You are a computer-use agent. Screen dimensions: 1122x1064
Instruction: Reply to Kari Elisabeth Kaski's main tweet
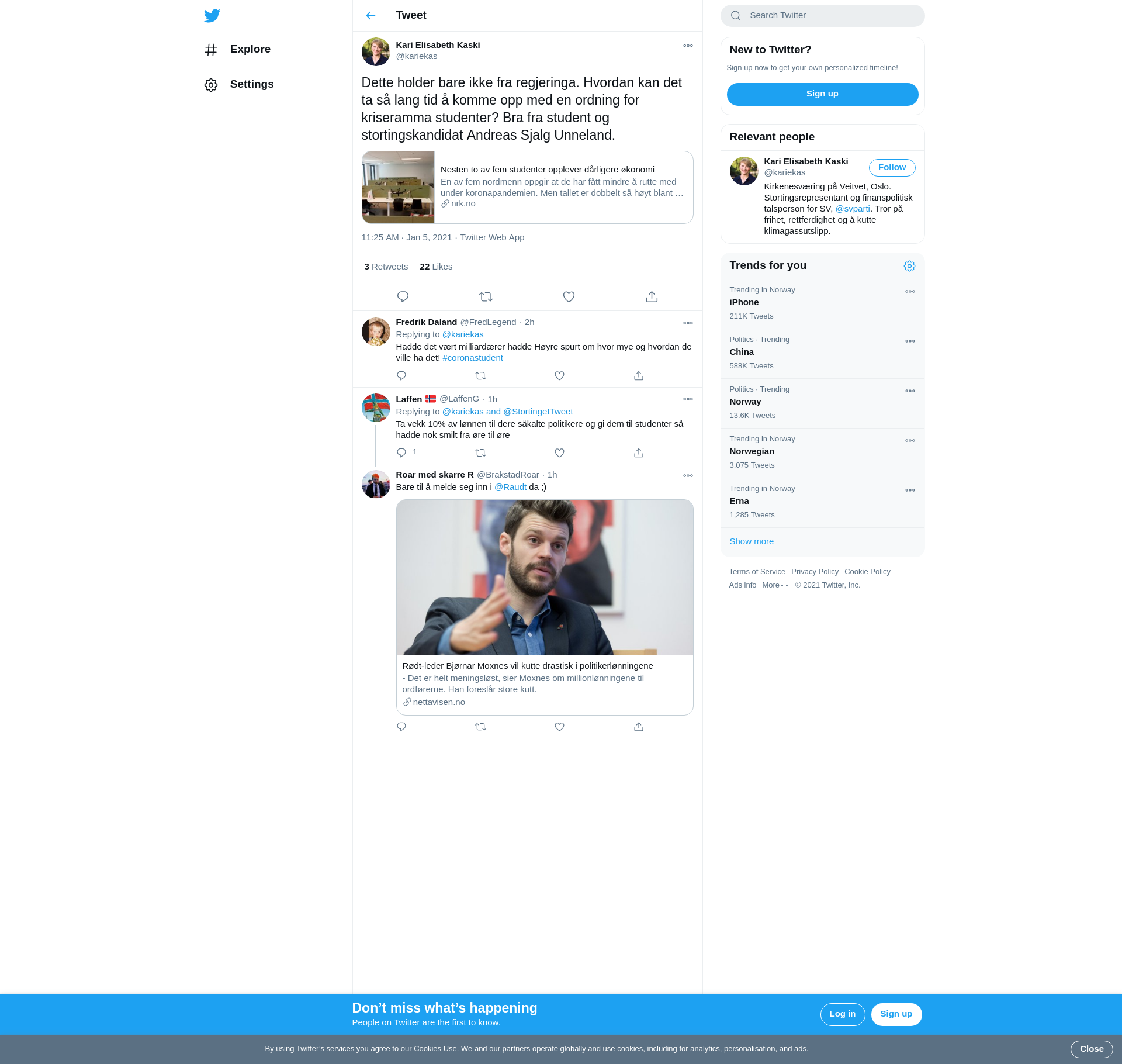tap(403, 297)
